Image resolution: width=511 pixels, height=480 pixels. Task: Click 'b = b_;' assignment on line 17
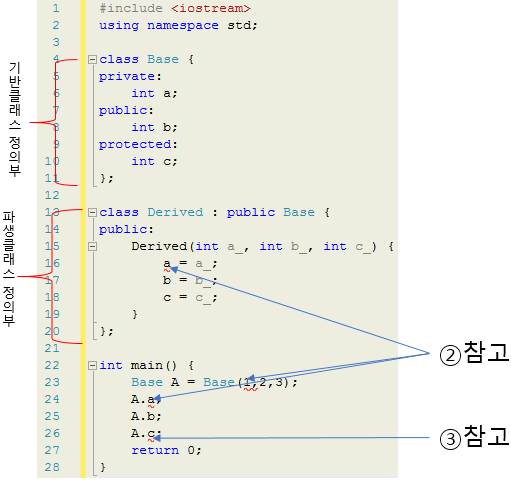[190, 281]
